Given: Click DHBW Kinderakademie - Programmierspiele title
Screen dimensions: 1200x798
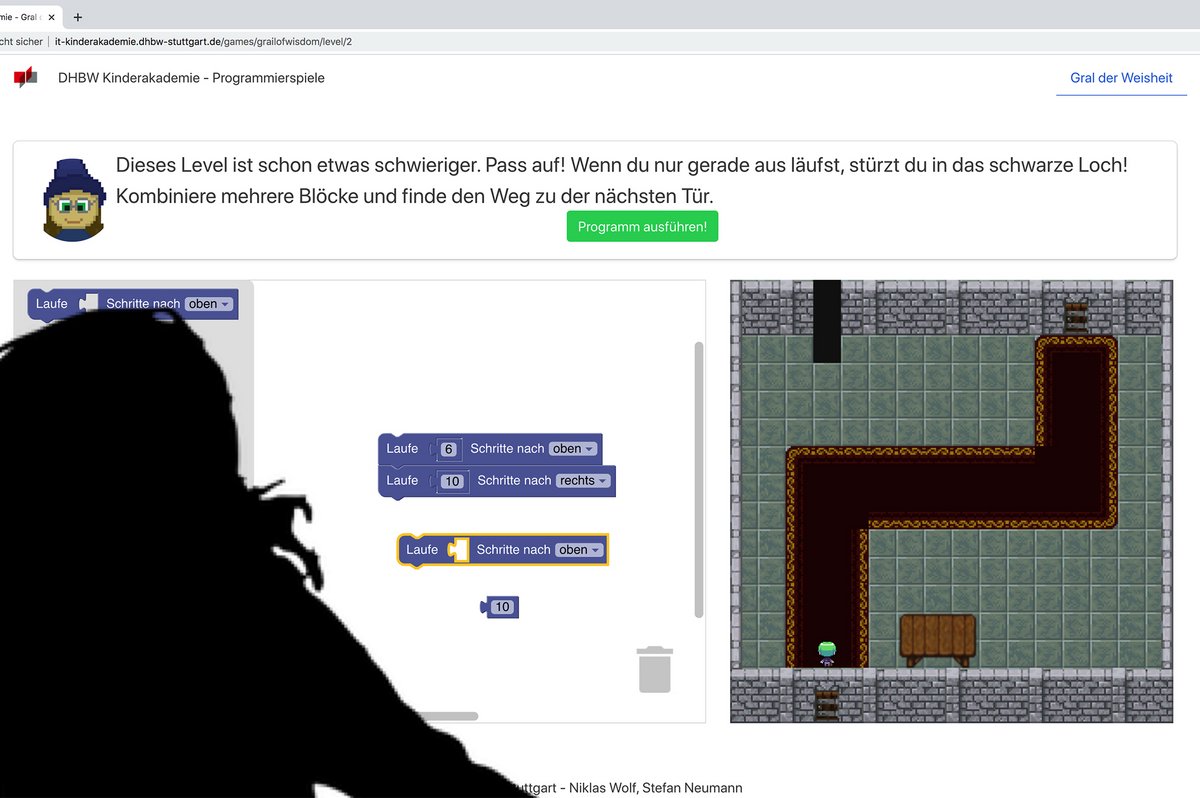Looking at the screenshot, I should (191, 78).
